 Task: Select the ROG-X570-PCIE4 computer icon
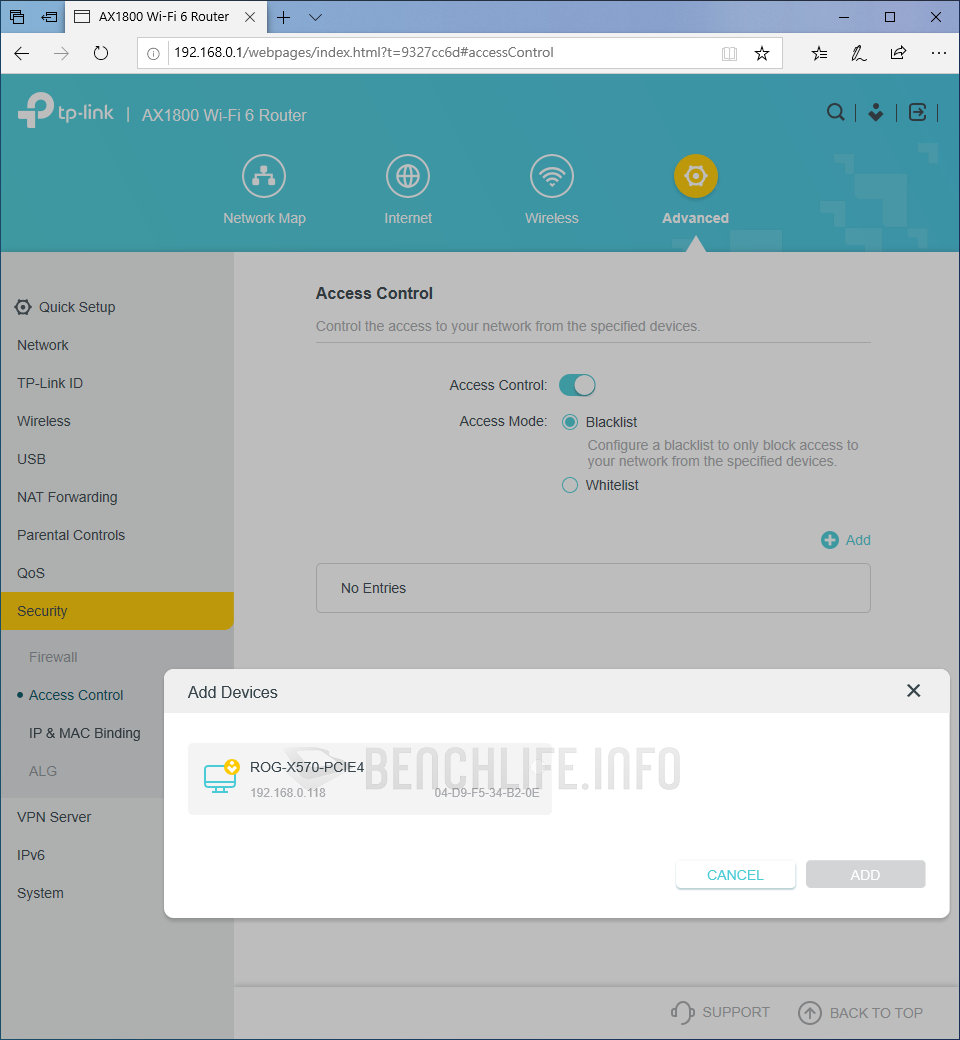(x=221, y=777)
